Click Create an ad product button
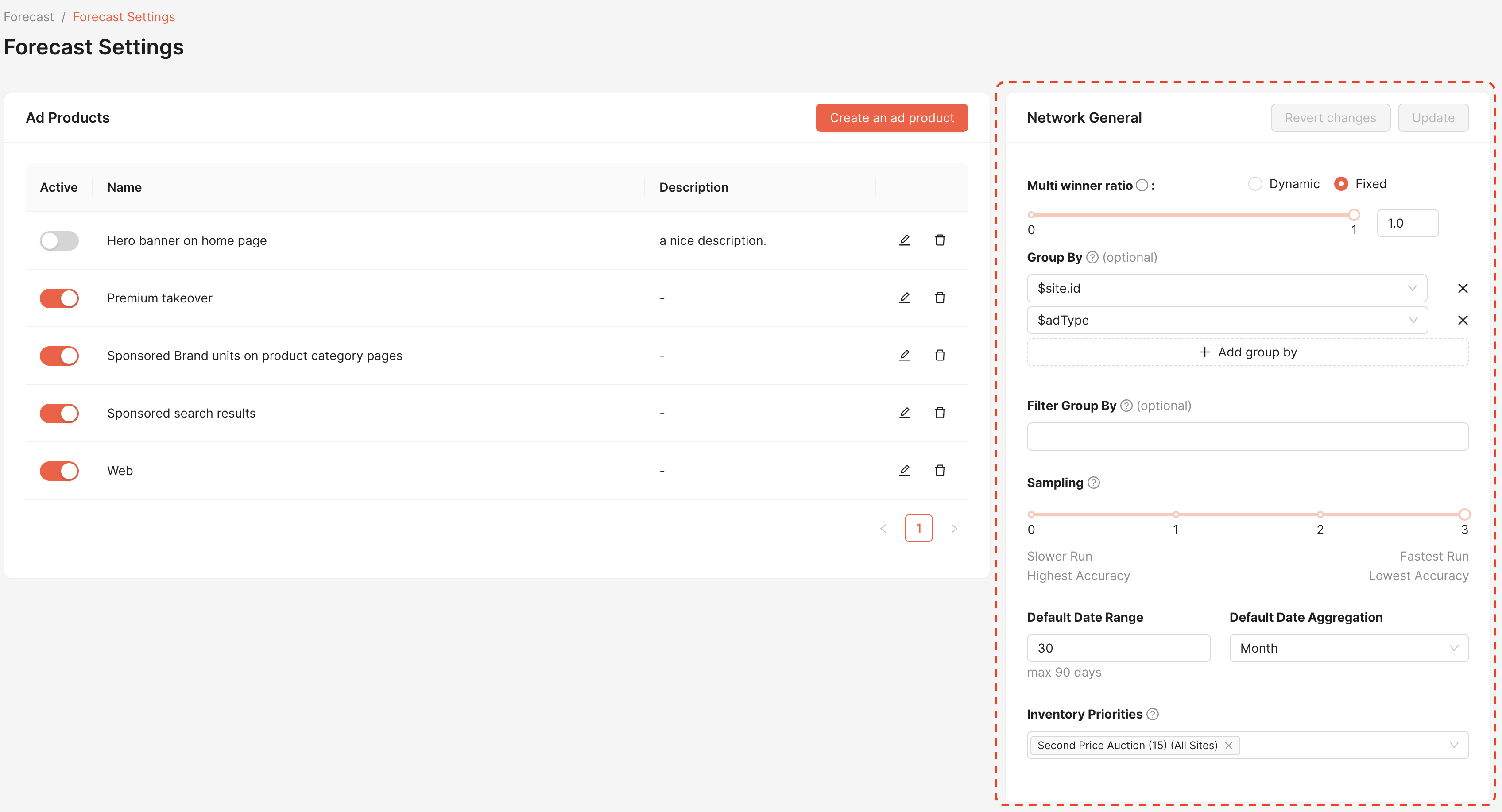 (891, 118)
